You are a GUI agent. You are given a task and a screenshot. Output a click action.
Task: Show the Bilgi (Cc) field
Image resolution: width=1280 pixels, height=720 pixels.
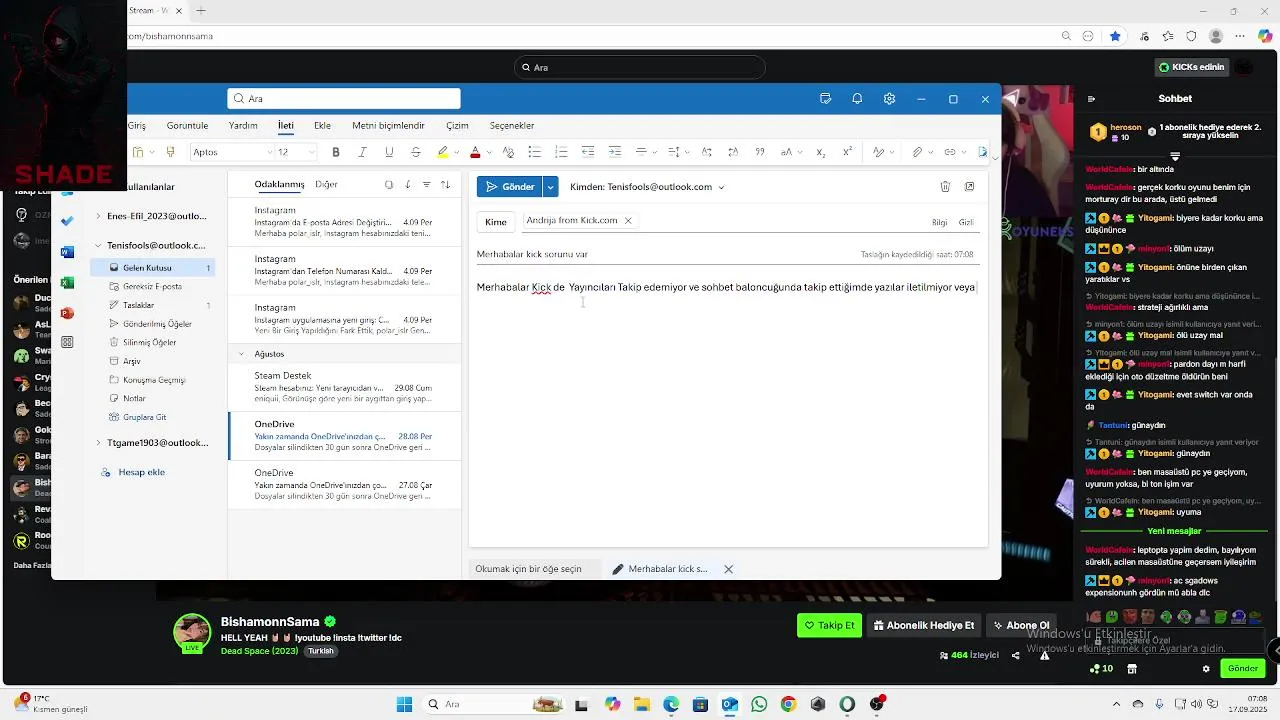(939, 222)
